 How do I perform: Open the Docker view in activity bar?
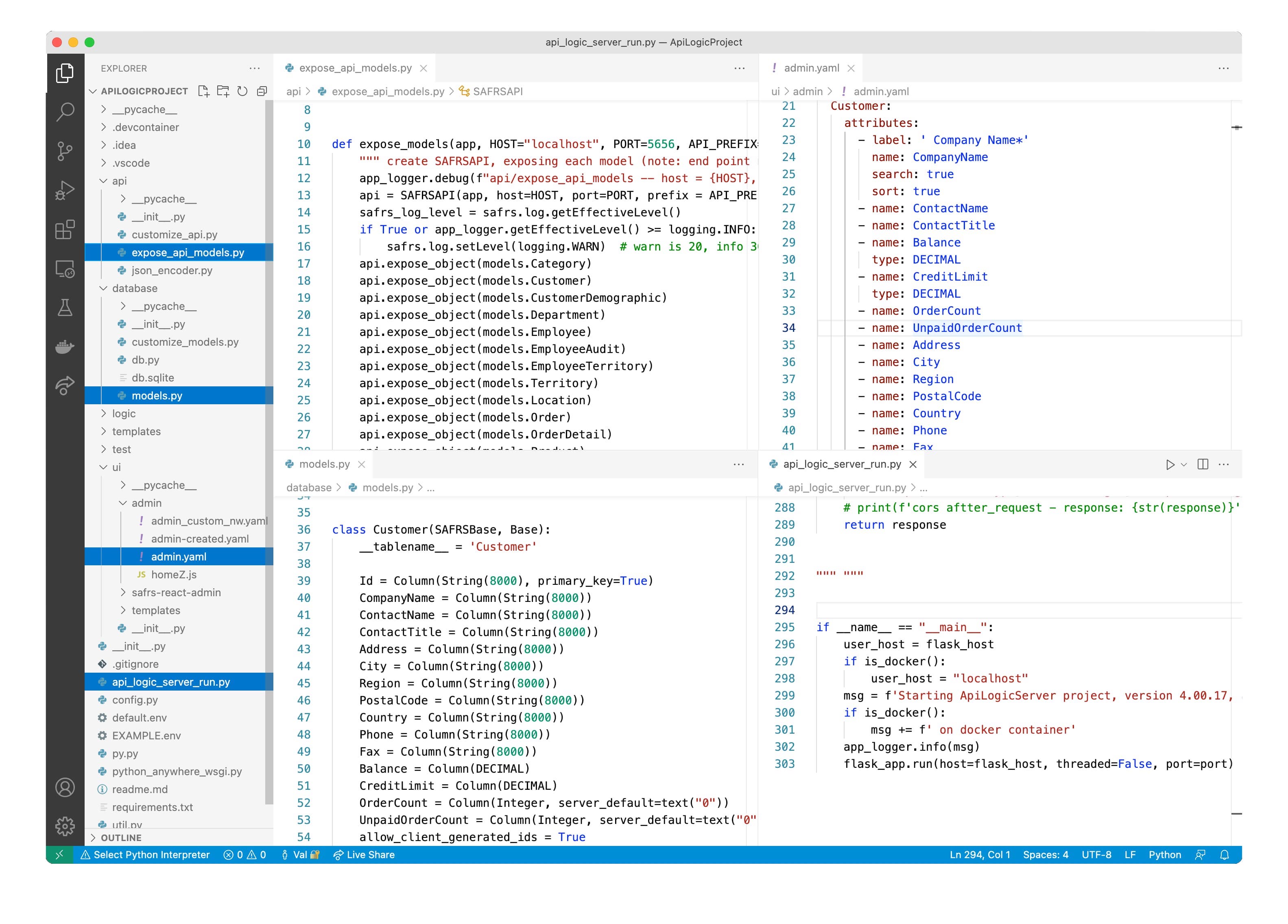pyautogui.click(x=65, y=347)
